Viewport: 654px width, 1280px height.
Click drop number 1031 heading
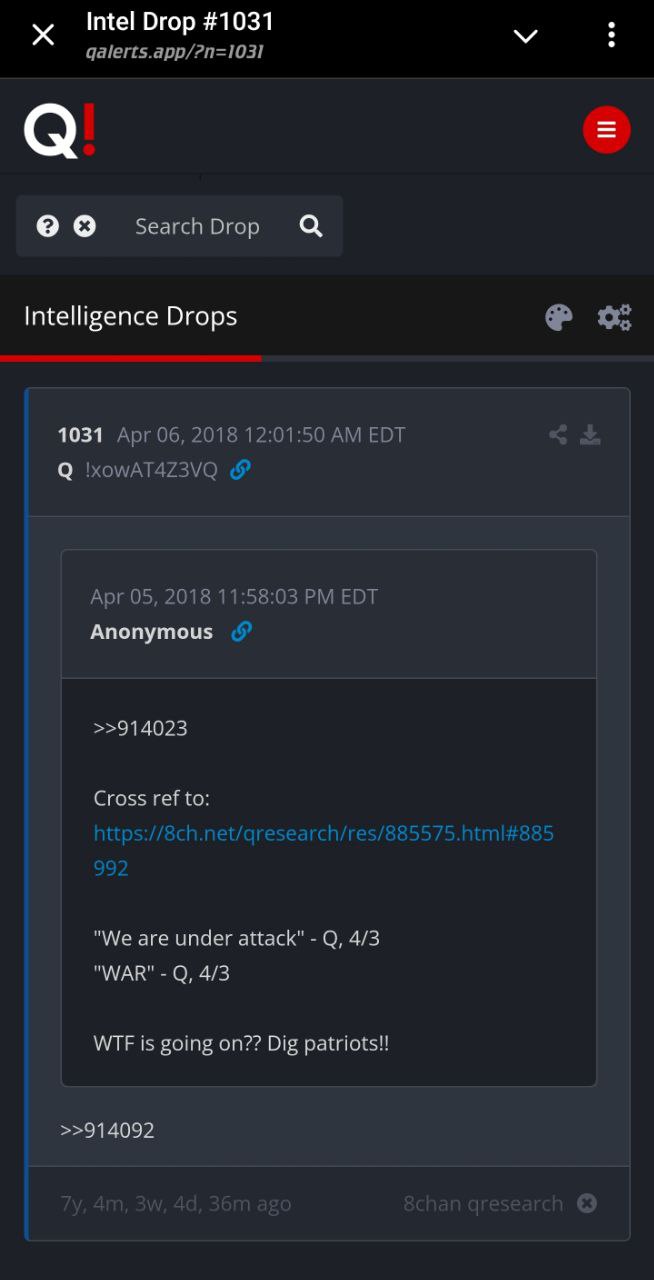pyautogui.click(x=80, y=435)
